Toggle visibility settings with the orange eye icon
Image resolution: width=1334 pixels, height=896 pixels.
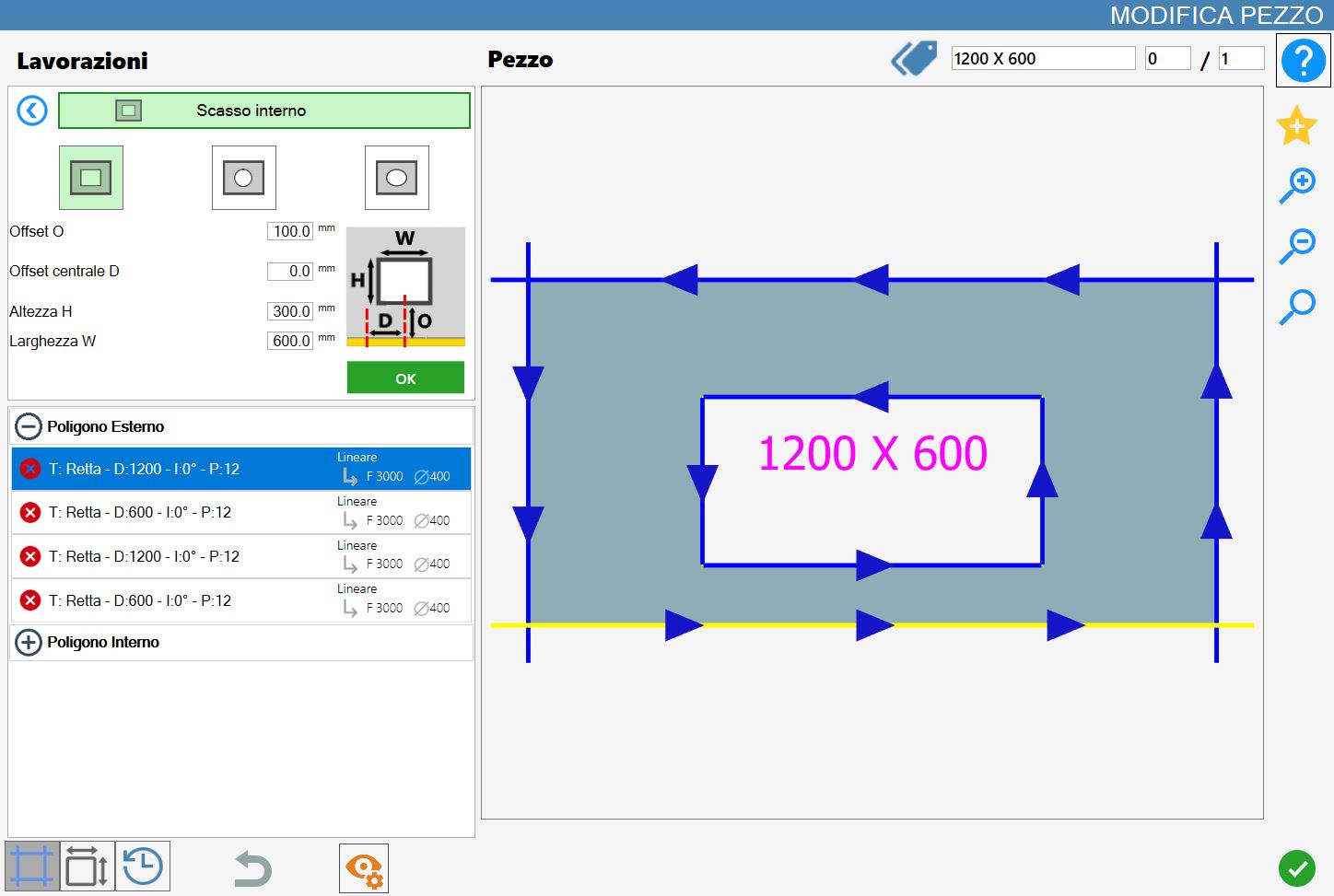pos(364,868)
